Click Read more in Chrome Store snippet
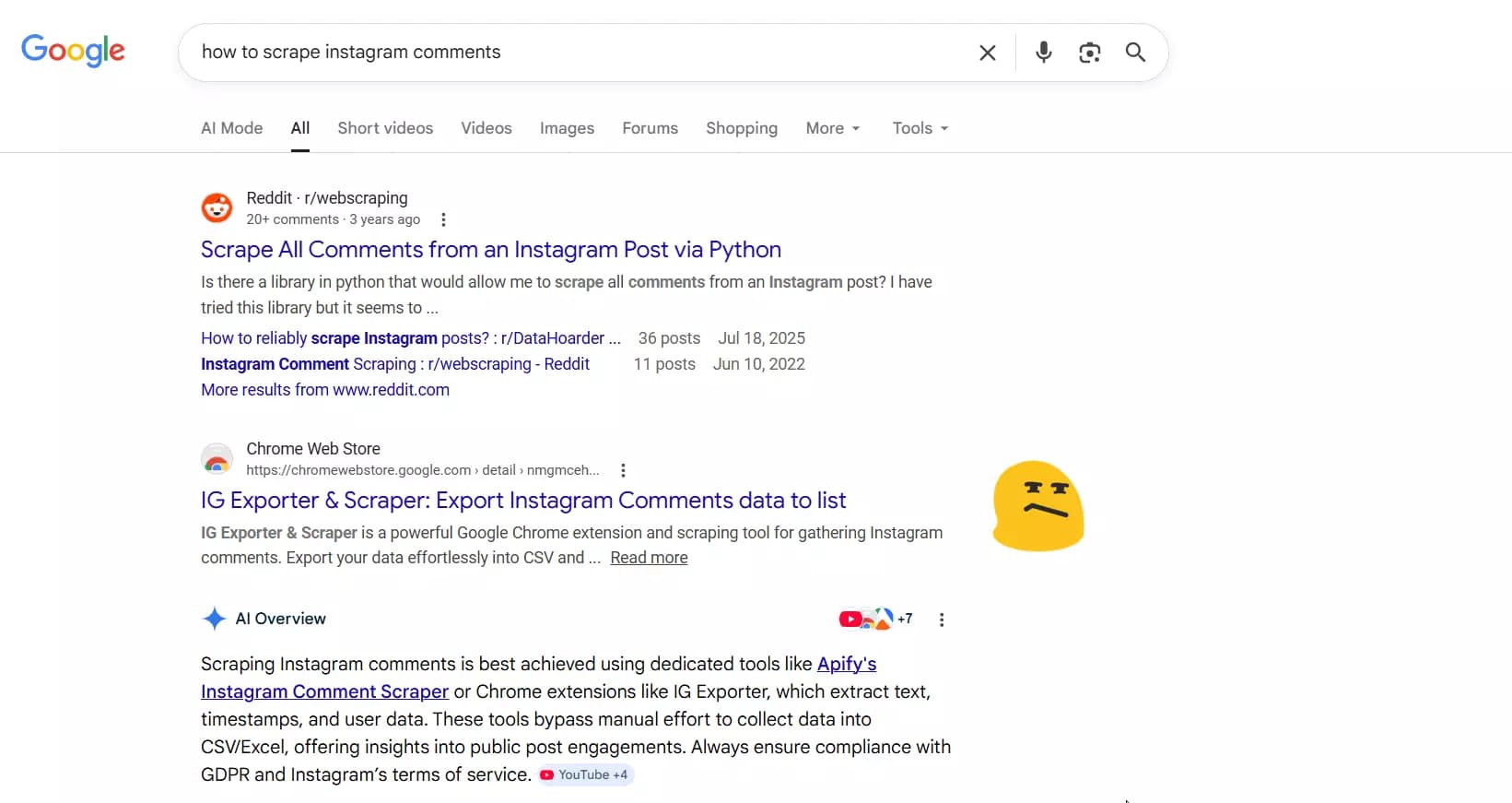Screen dimensions: 1512x803 point(649,558)
